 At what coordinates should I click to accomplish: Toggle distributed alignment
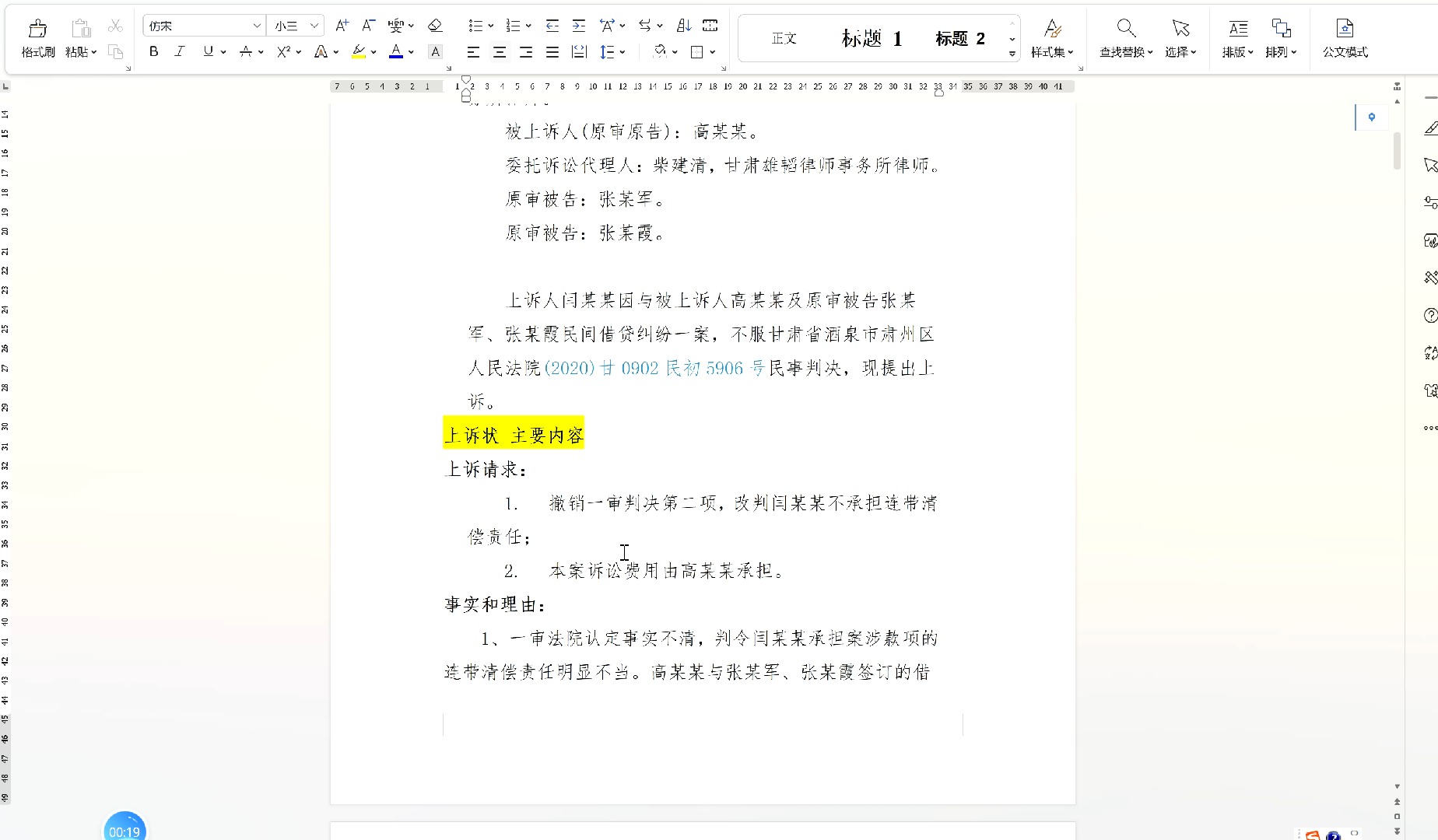click(x=579, y=52)
